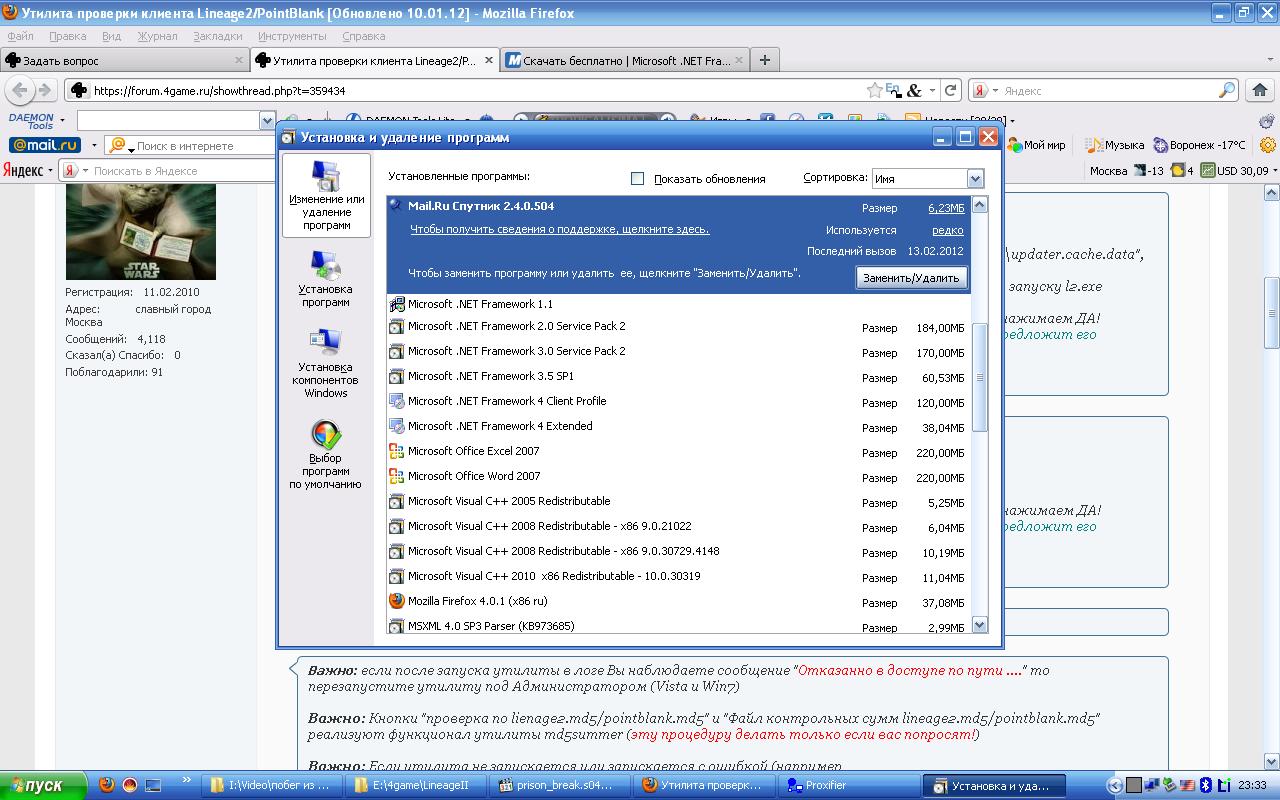The width and height of the screenshot is (1280, 800).
Task: Select Microsoft Visual C++ 2005 Redistributable entry
Action: [x=679, y=502]
